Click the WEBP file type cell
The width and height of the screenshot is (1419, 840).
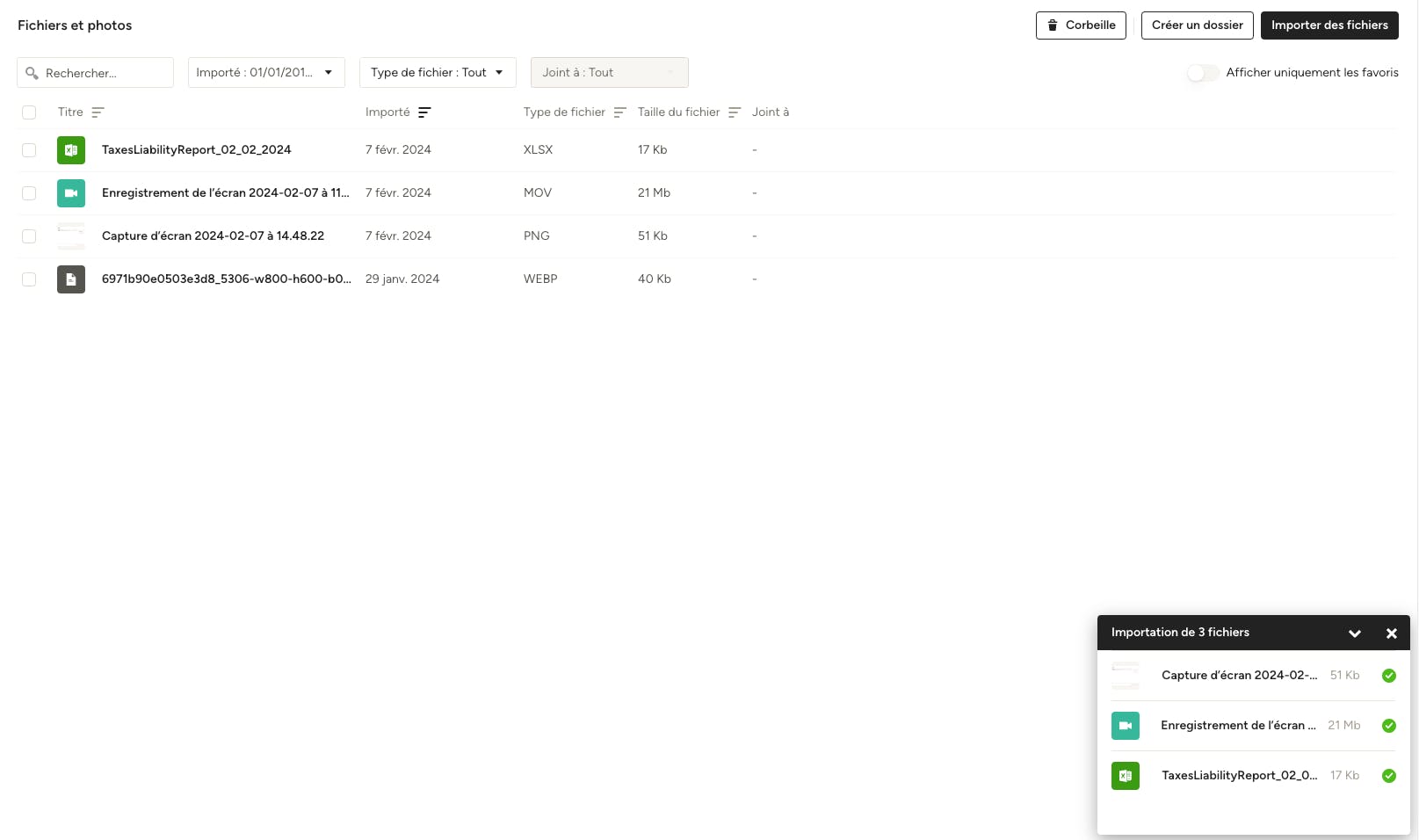pyautogui.click(x=540, y=279)
